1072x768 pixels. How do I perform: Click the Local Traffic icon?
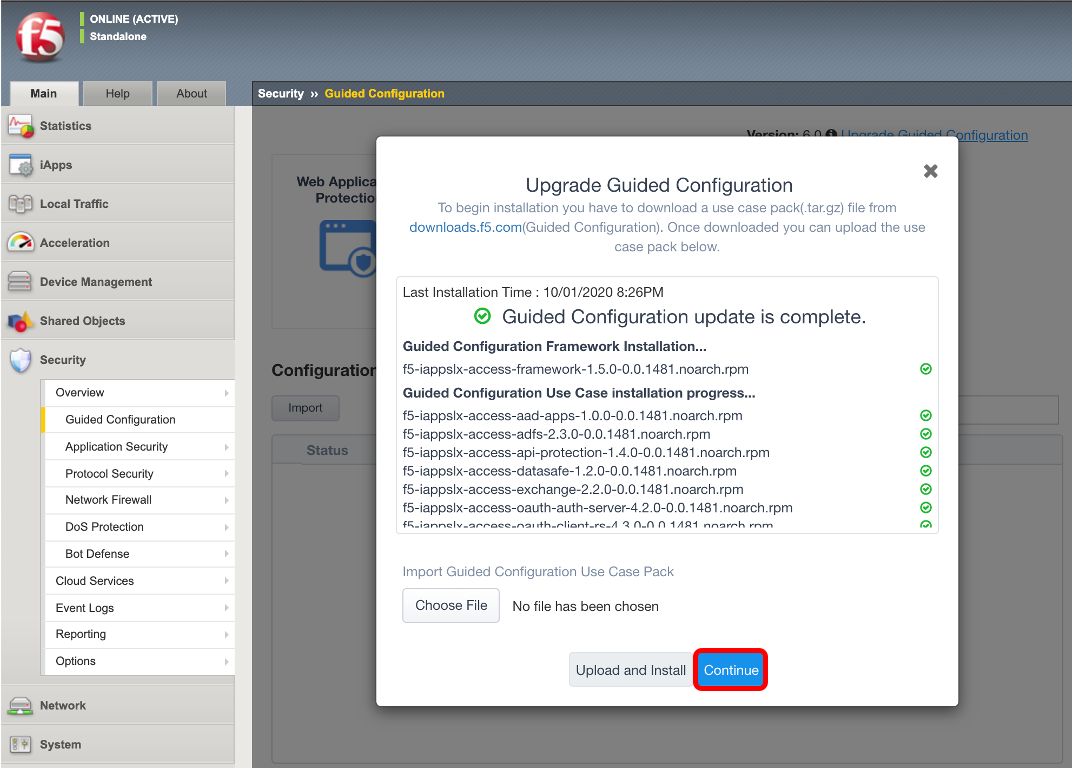pos(21,204)
